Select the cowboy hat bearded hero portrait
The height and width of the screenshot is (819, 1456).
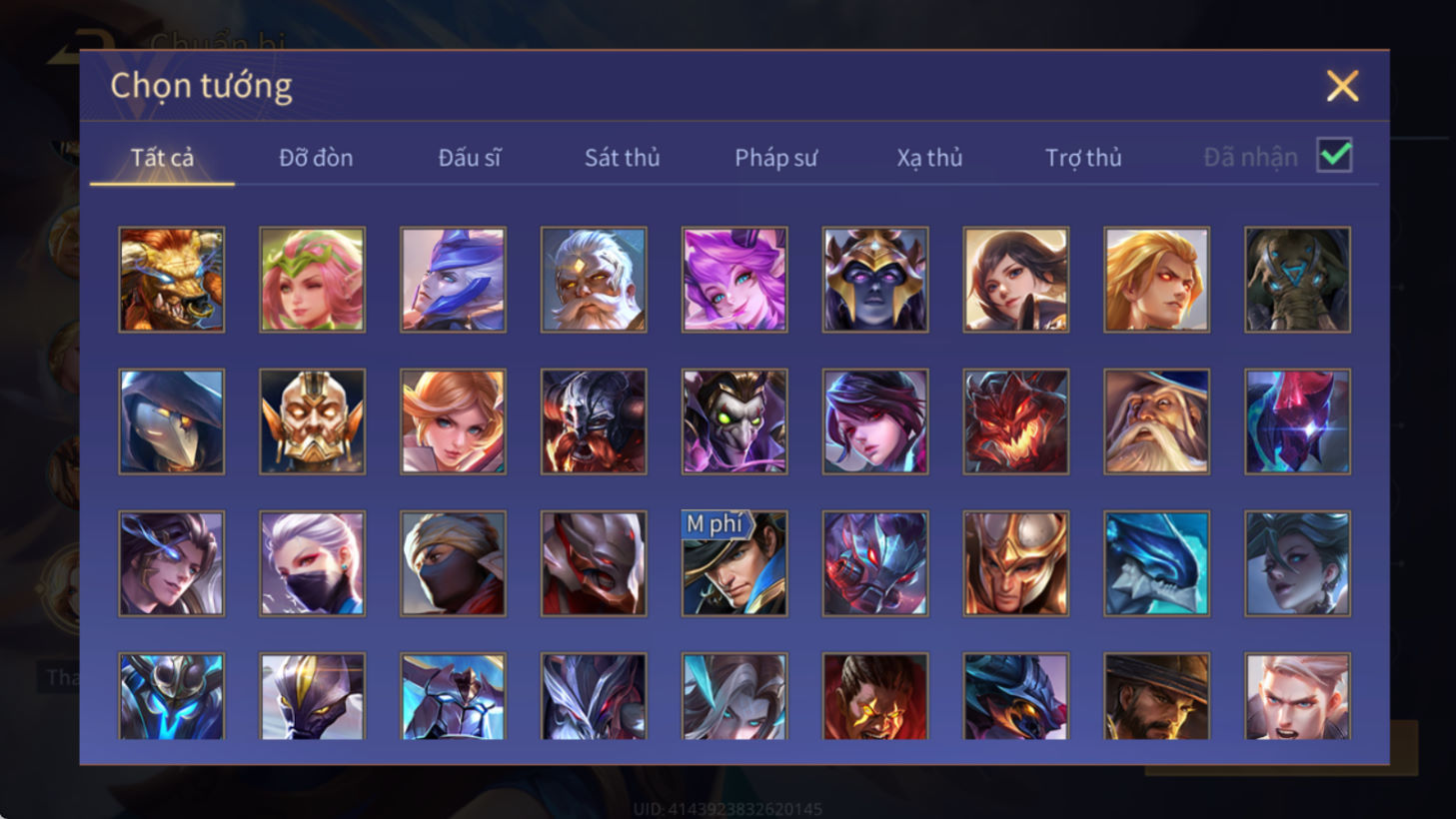pos(1156,696)
